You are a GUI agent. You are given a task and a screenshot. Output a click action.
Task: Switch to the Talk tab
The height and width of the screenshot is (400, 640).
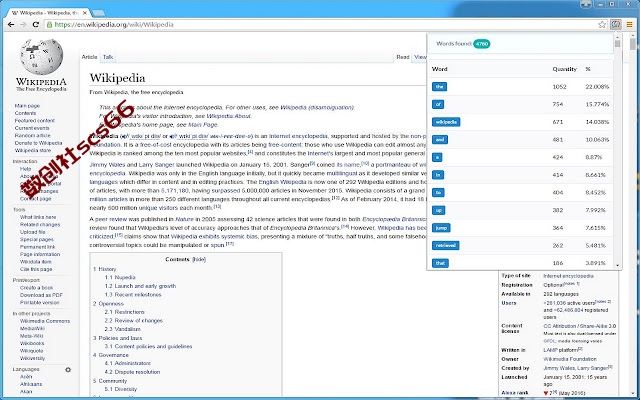click(x=108, y=57)
